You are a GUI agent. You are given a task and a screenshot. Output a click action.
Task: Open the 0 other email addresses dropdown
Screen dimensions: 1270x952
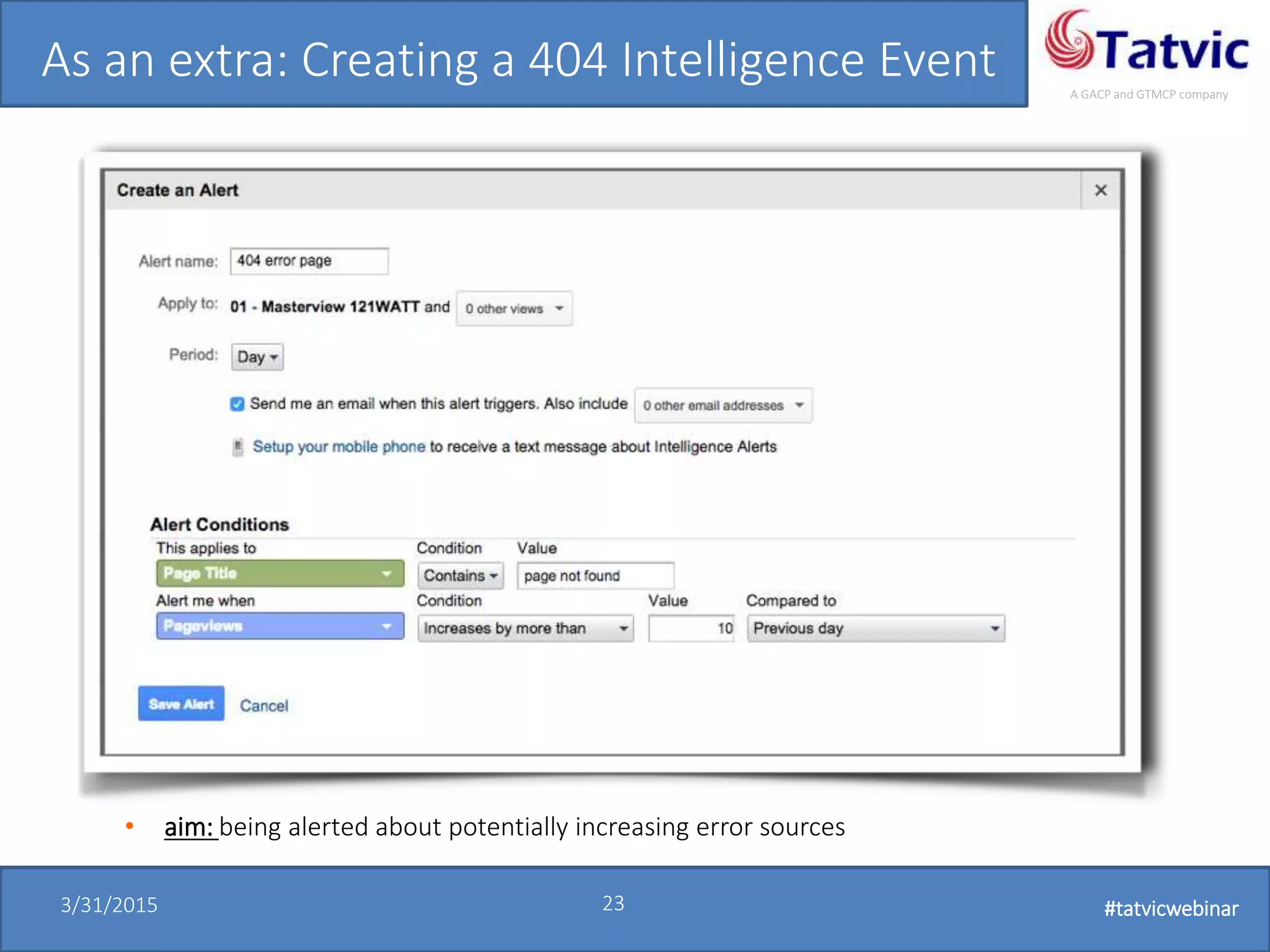tap(723, 405)
